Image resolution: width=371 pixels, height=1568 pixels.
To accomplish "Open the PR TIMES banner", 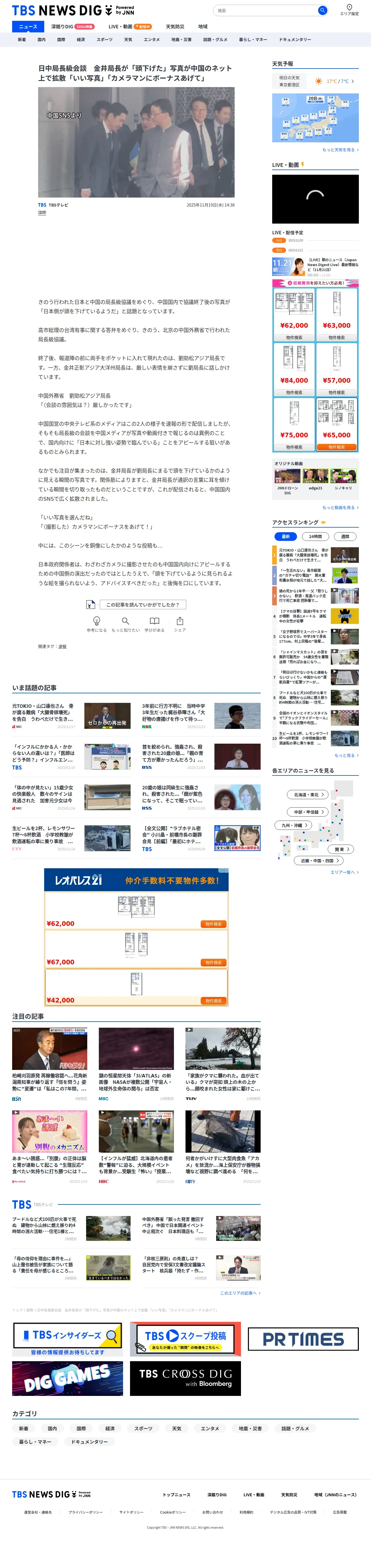I will pyautogui.click(x=303, y=1339).
